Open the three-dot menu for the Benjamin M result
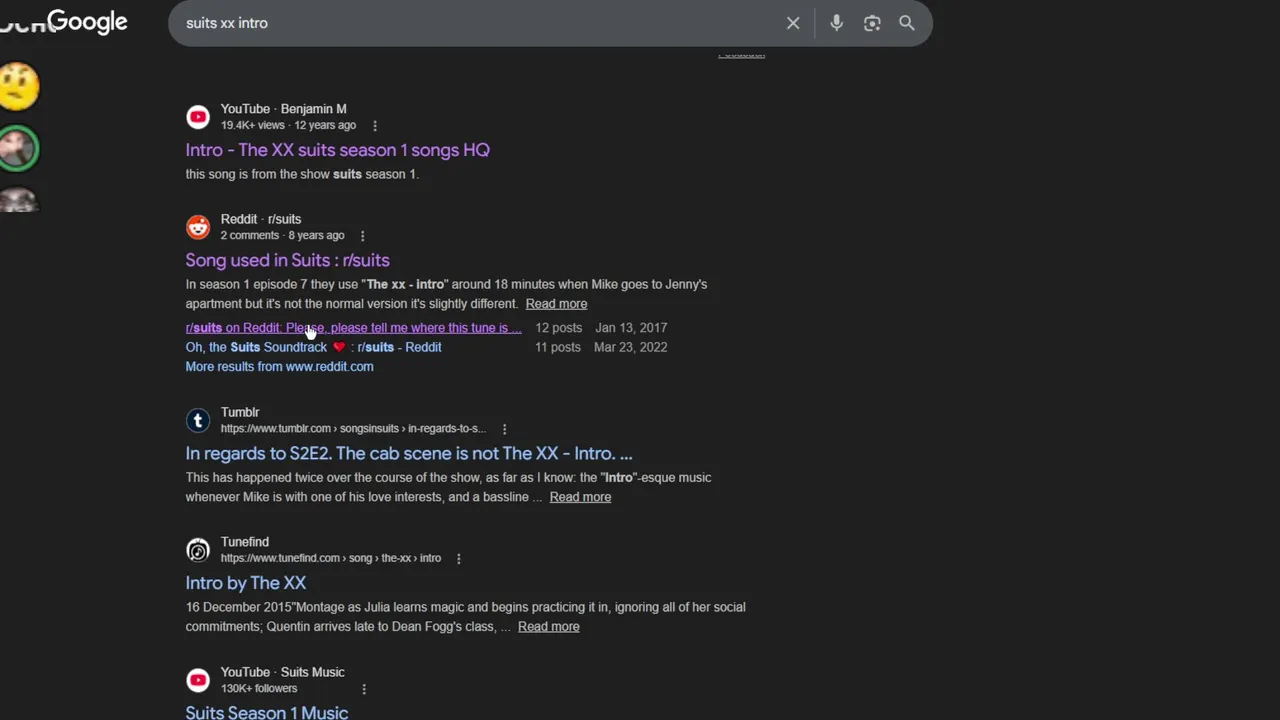The height and width of the screenshot is (720, 1280). point(375,126)
